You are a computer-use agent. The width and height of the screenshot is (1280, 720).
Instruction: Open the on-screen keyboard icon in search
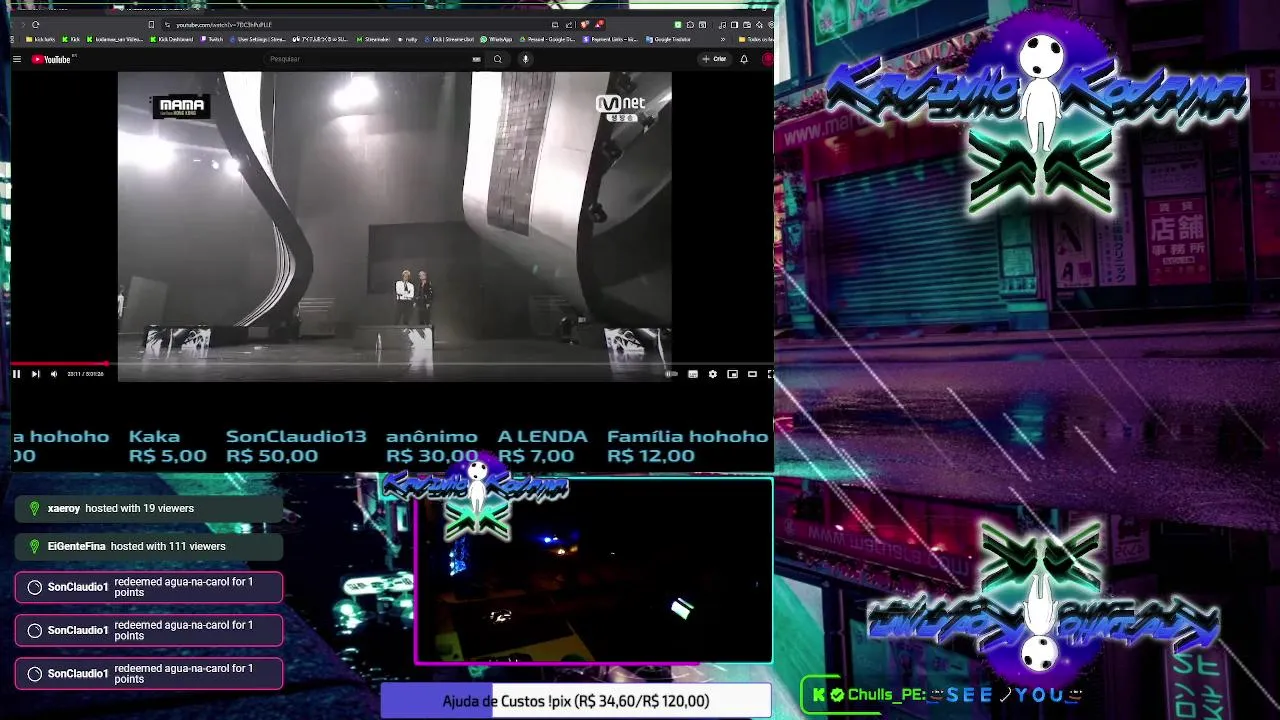point(476,59)
